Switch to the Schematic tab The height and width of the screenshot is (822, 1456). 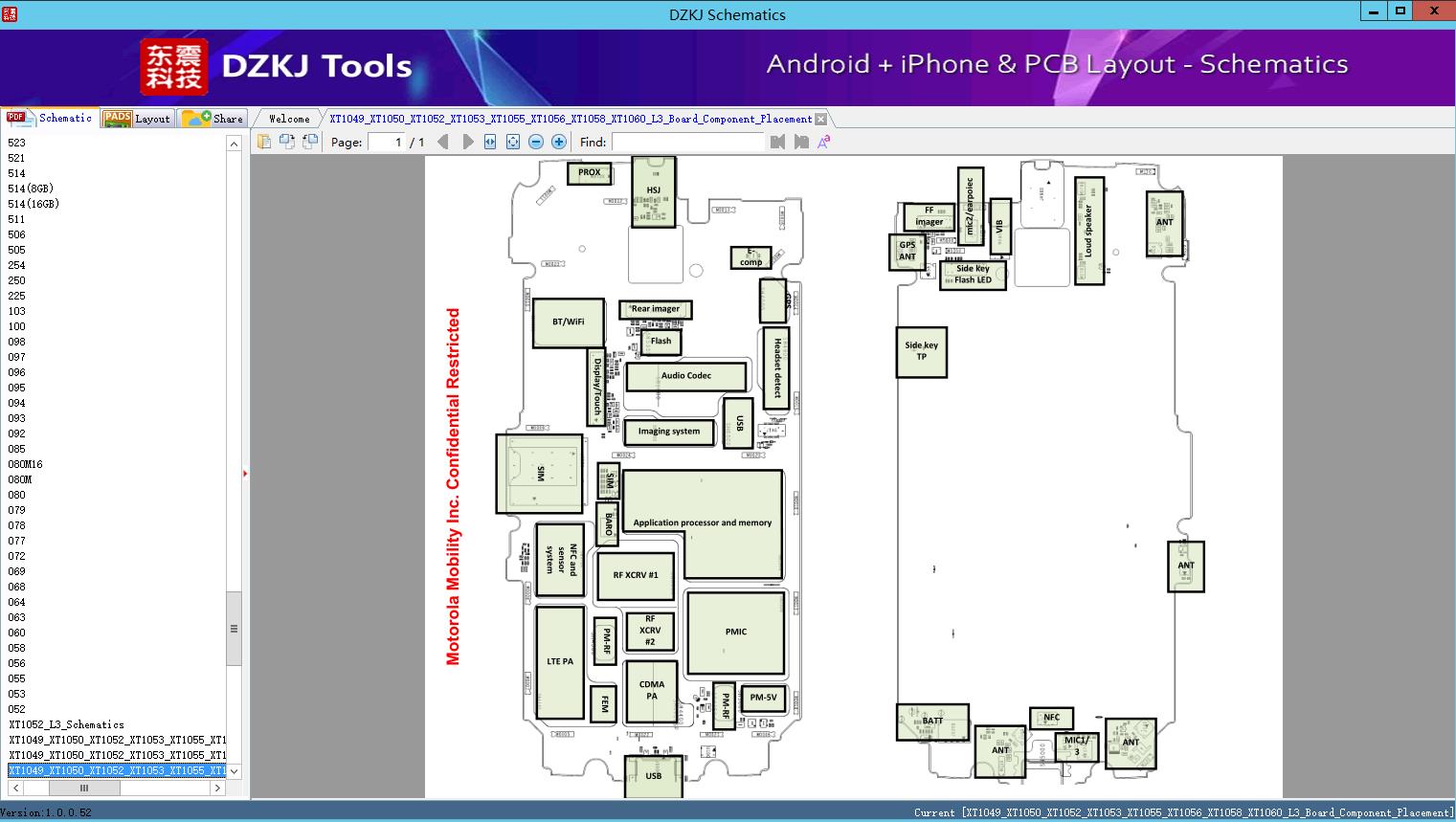pos(50,118)
